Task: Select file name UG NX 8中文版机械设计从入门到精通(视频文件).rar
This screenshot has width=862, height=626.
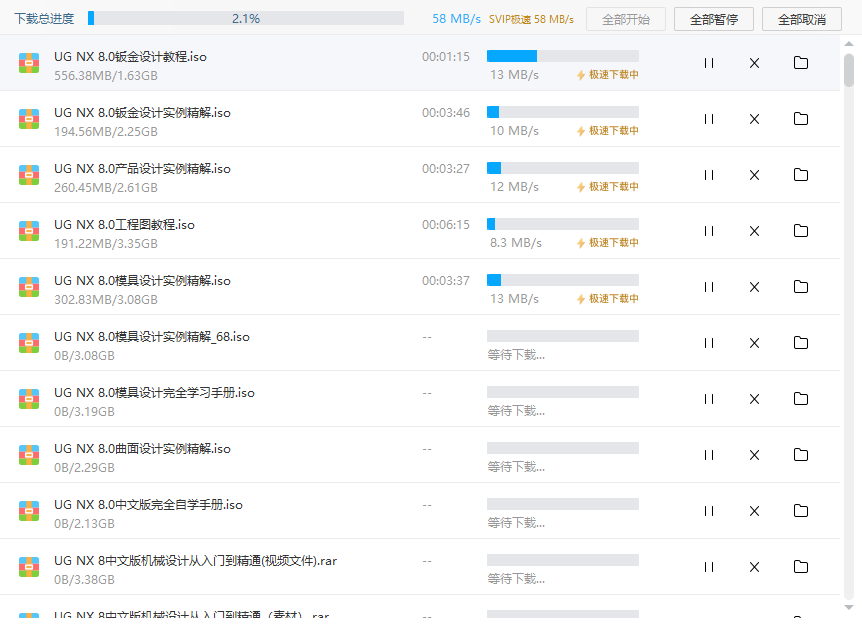Action: (195, 561)
